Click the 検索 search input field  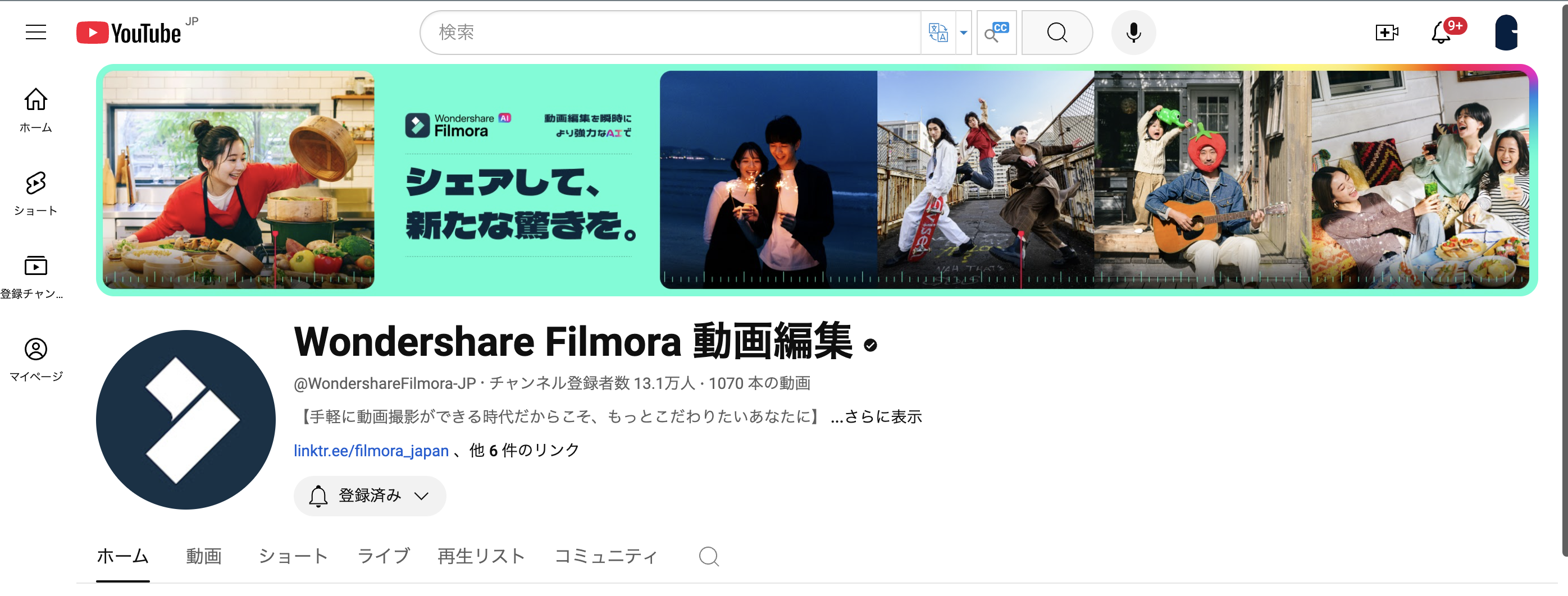pos(671,33)
